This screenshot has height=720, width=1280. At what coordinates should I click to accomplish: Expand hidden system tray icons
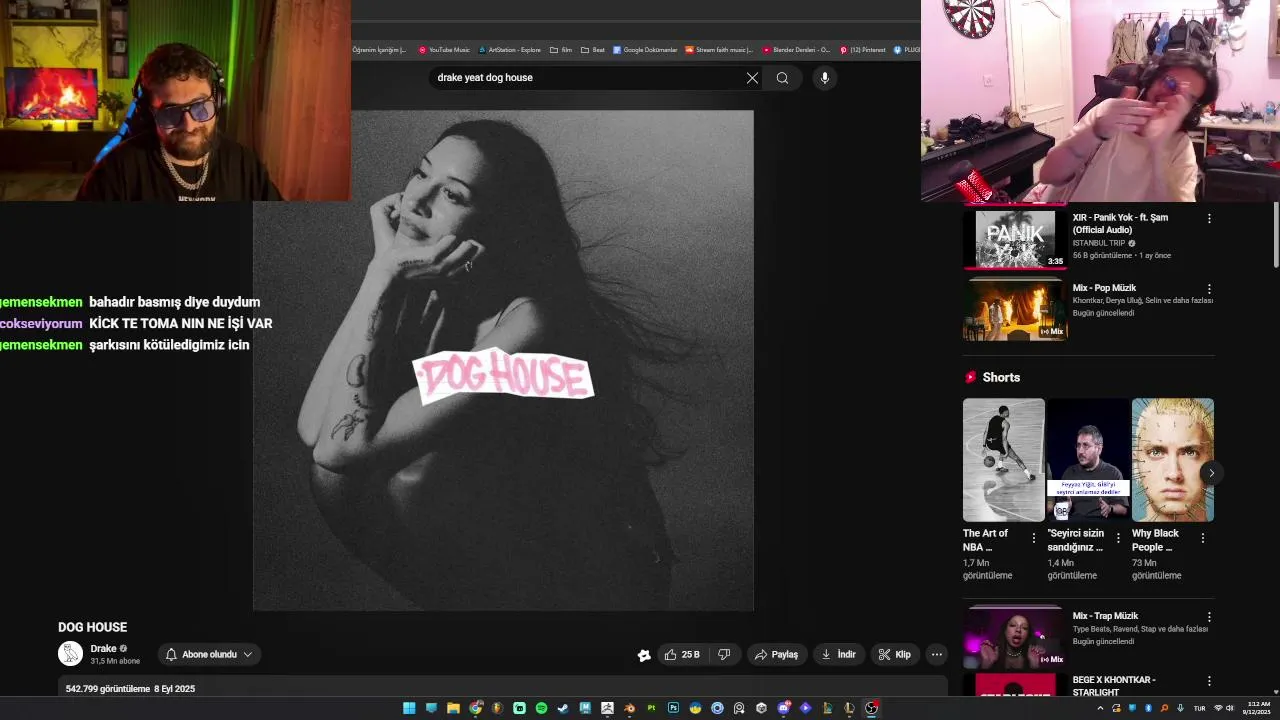pos(1100,708)
